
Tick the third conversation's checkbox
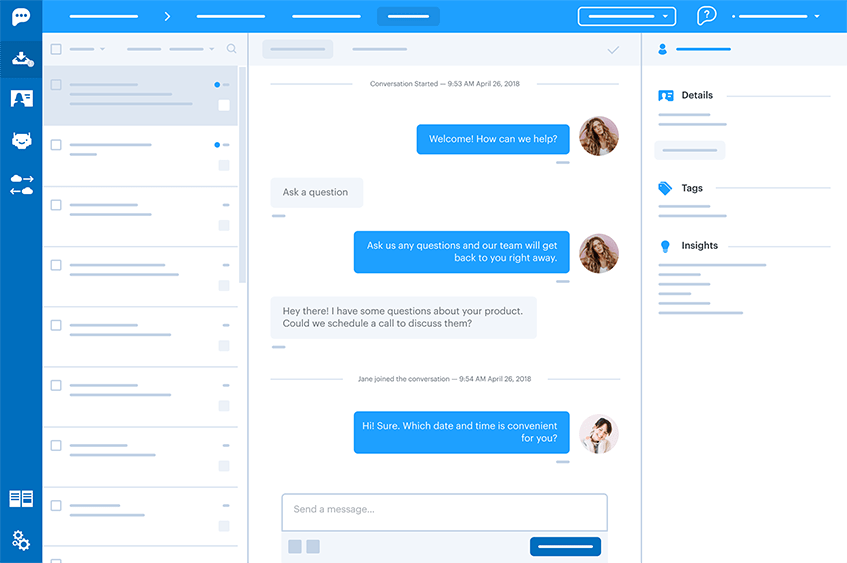pos(56,205)
